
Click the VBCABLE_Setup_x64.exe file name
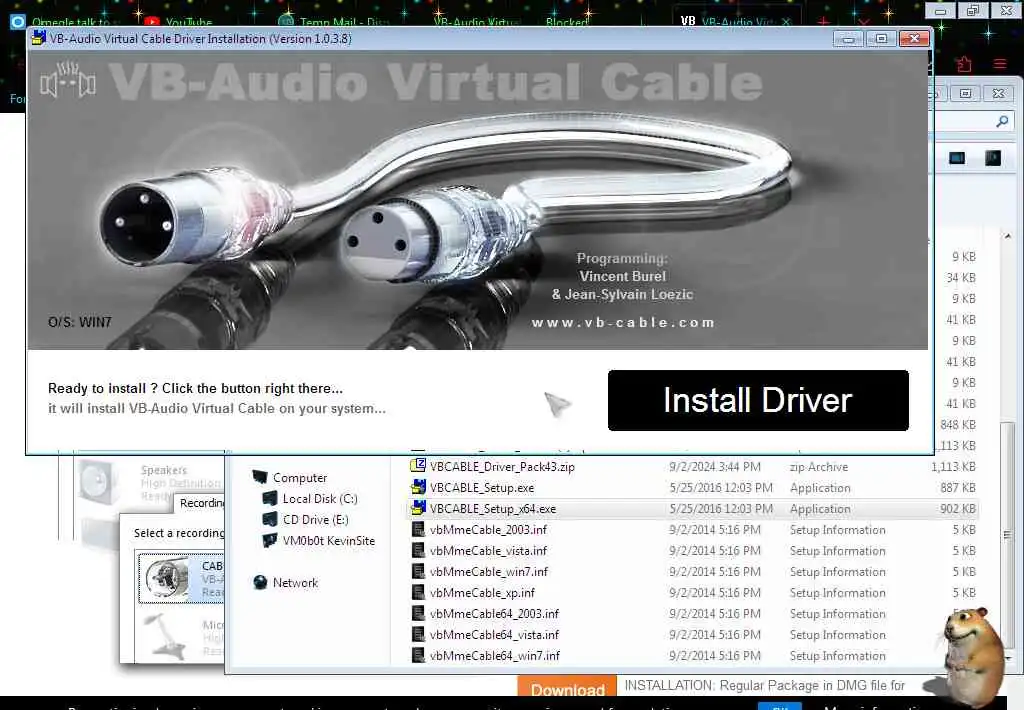pyautogui.click(x=493, y=509)
